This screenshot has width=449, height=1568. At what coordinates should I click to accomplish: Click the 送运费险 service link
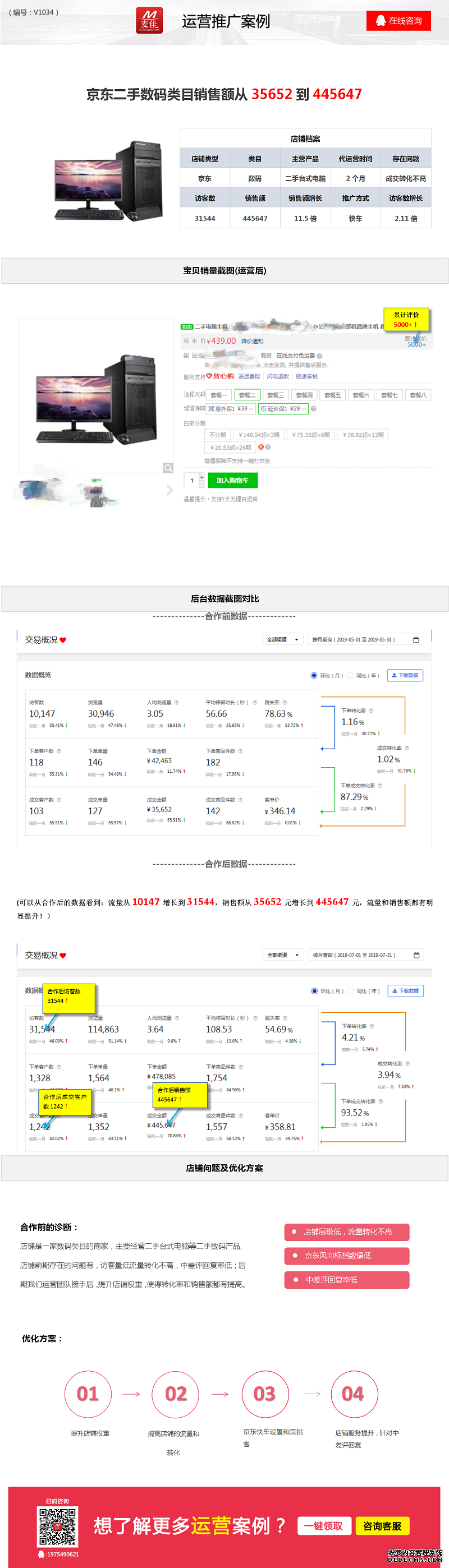click(249, 377)
